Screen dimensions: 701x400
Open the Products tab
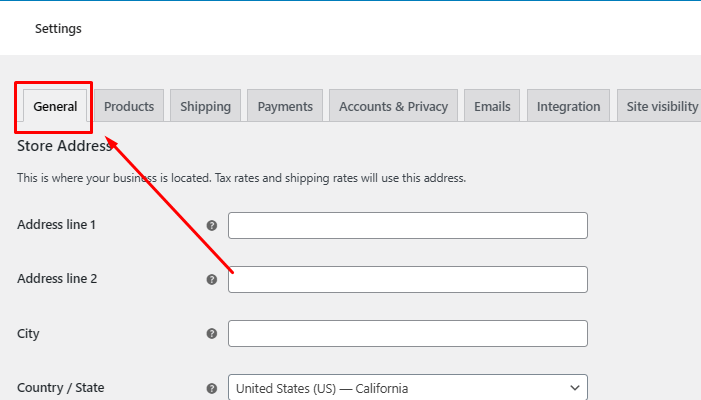(129, 106)
